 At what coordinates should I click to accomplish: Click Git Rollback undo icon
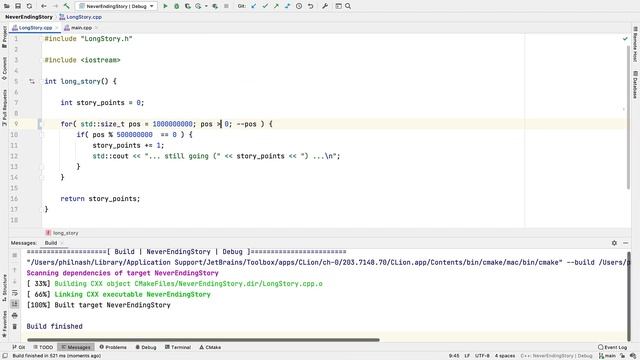pos(311,6)
